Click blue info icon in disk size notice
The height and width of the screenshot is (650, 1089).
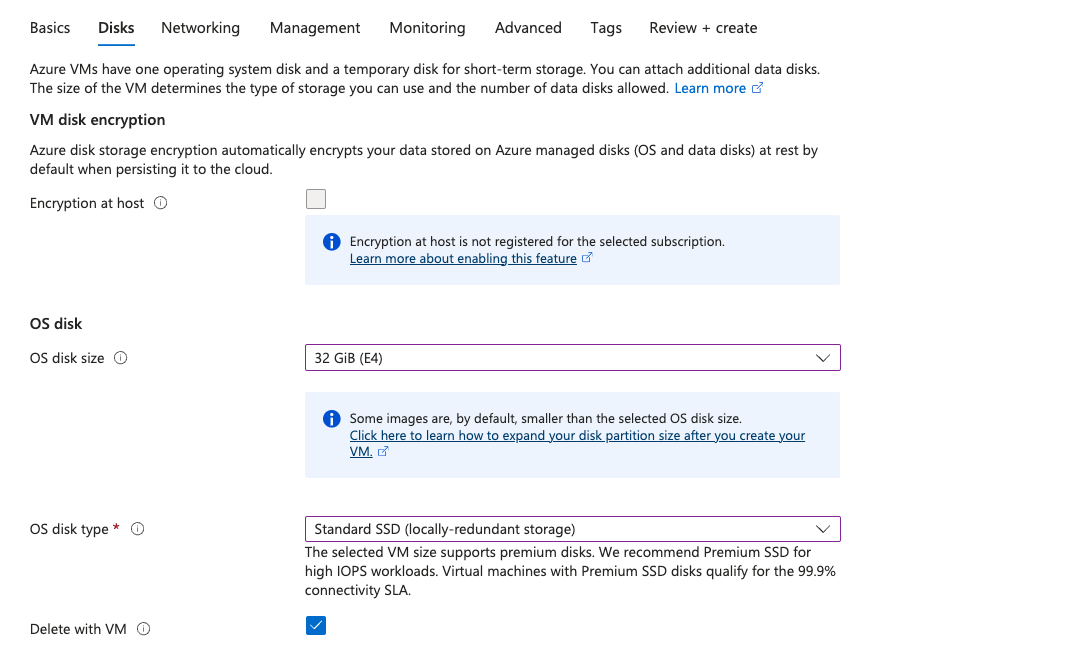(x=332, y=419)
